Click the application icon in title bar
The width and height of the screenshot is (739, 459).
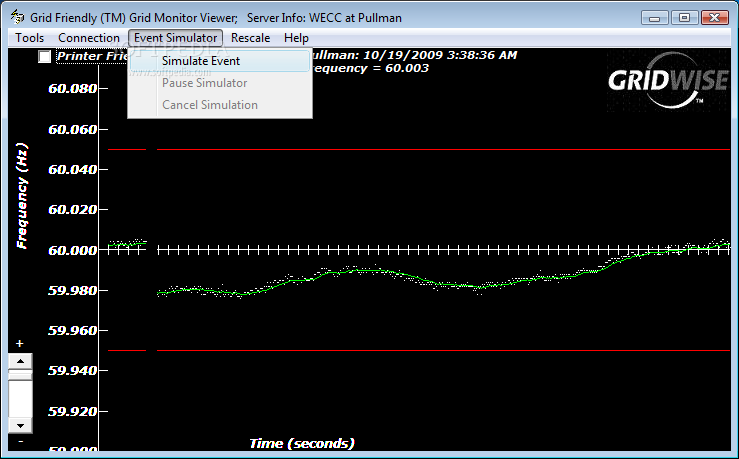point(17,17)
